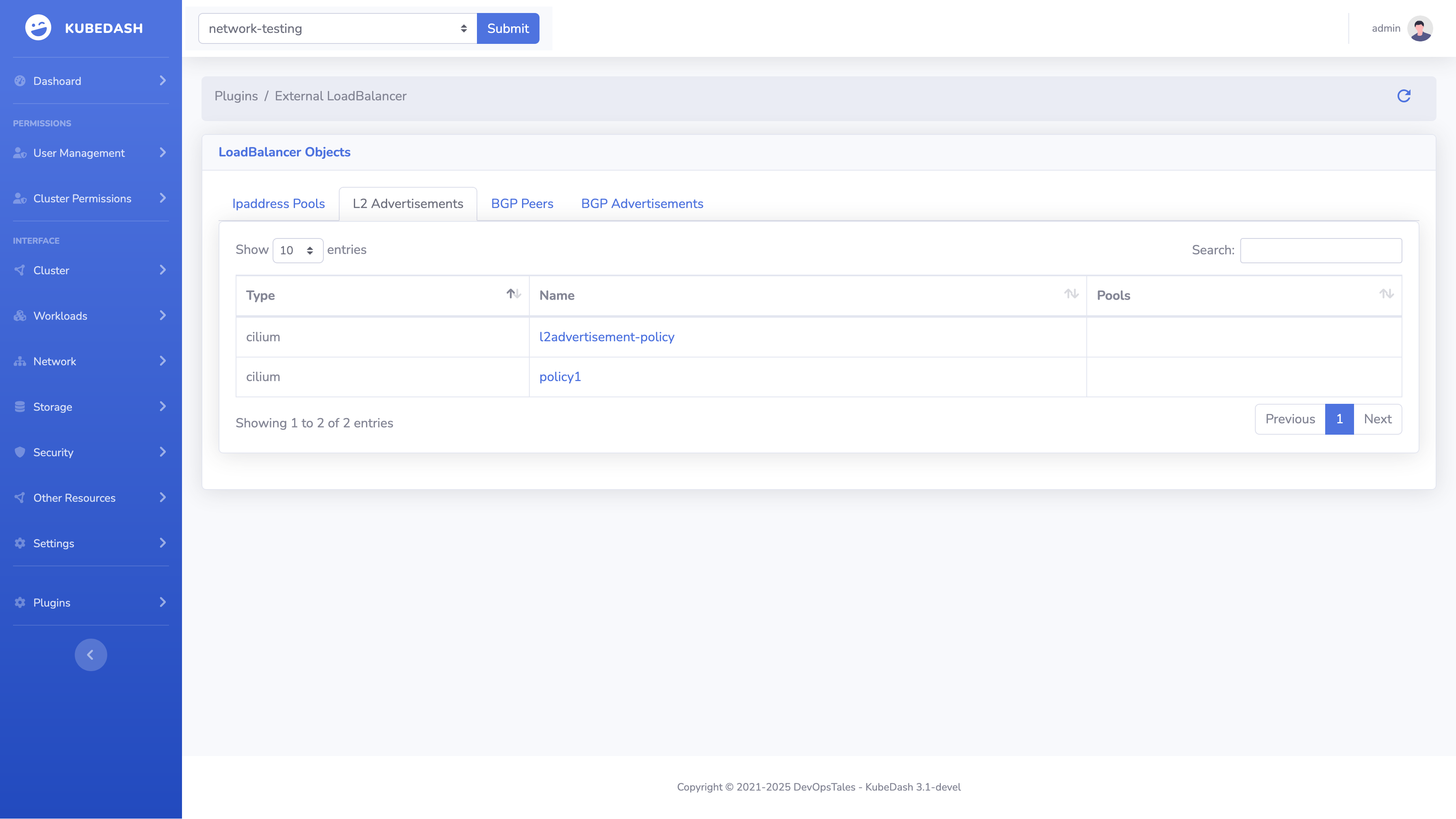Click the KubeDash smiley logo icon
Viewport: 1456px width, 819px height.
[38, 28]
